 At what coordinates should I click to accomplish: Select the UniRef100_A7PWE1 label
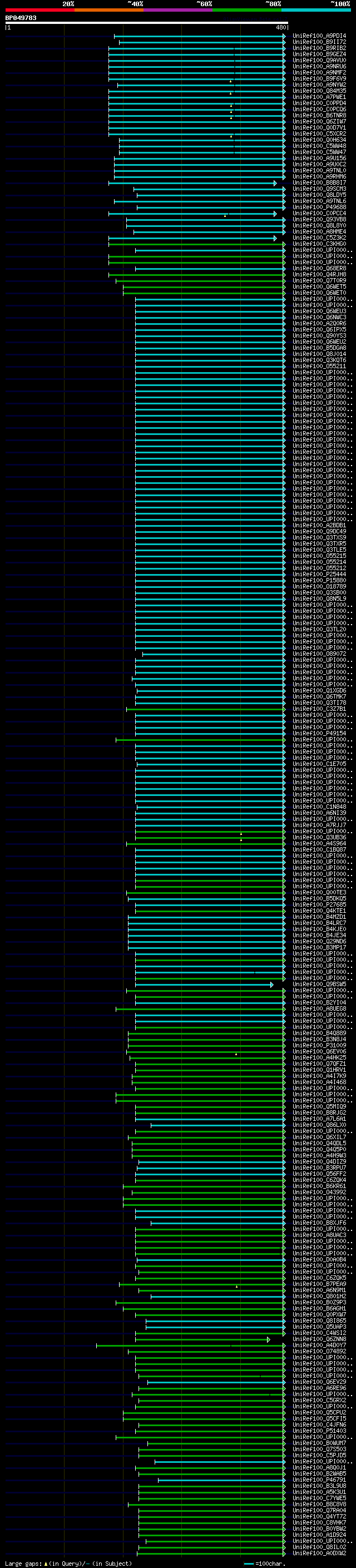click(319, 97)
